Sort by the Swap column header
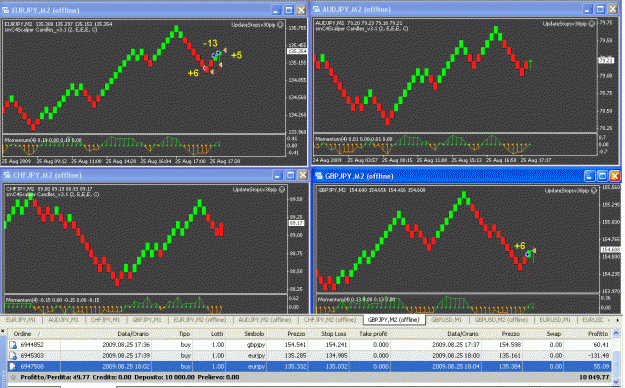625x388 pixels. coord(554,334)
